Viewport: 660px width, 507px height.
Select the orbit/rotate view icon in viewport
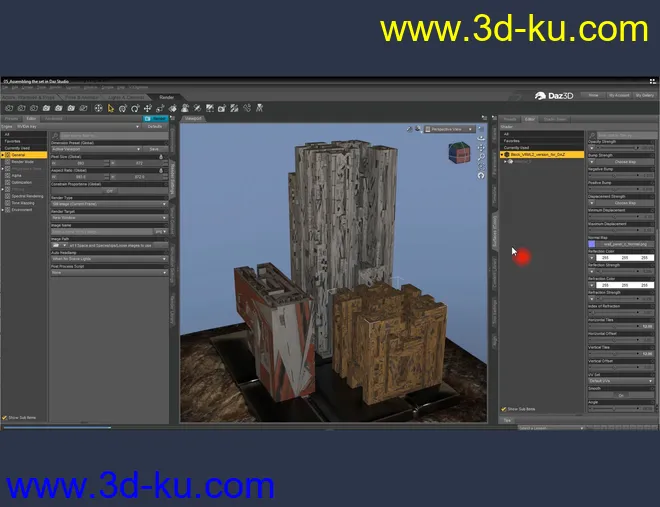(x=480, y=139)
